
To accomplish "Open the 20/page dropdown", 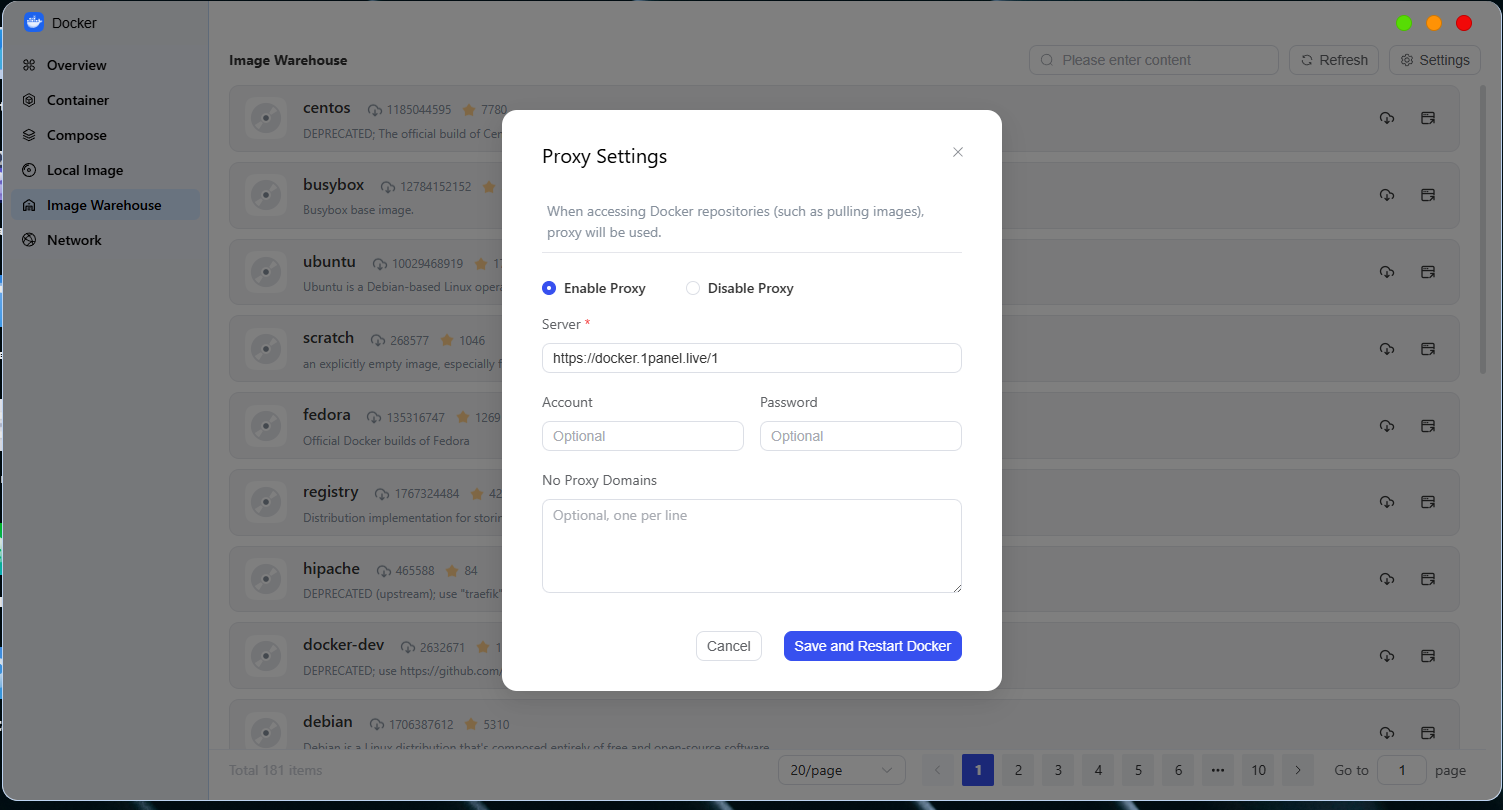I will 842,770.
